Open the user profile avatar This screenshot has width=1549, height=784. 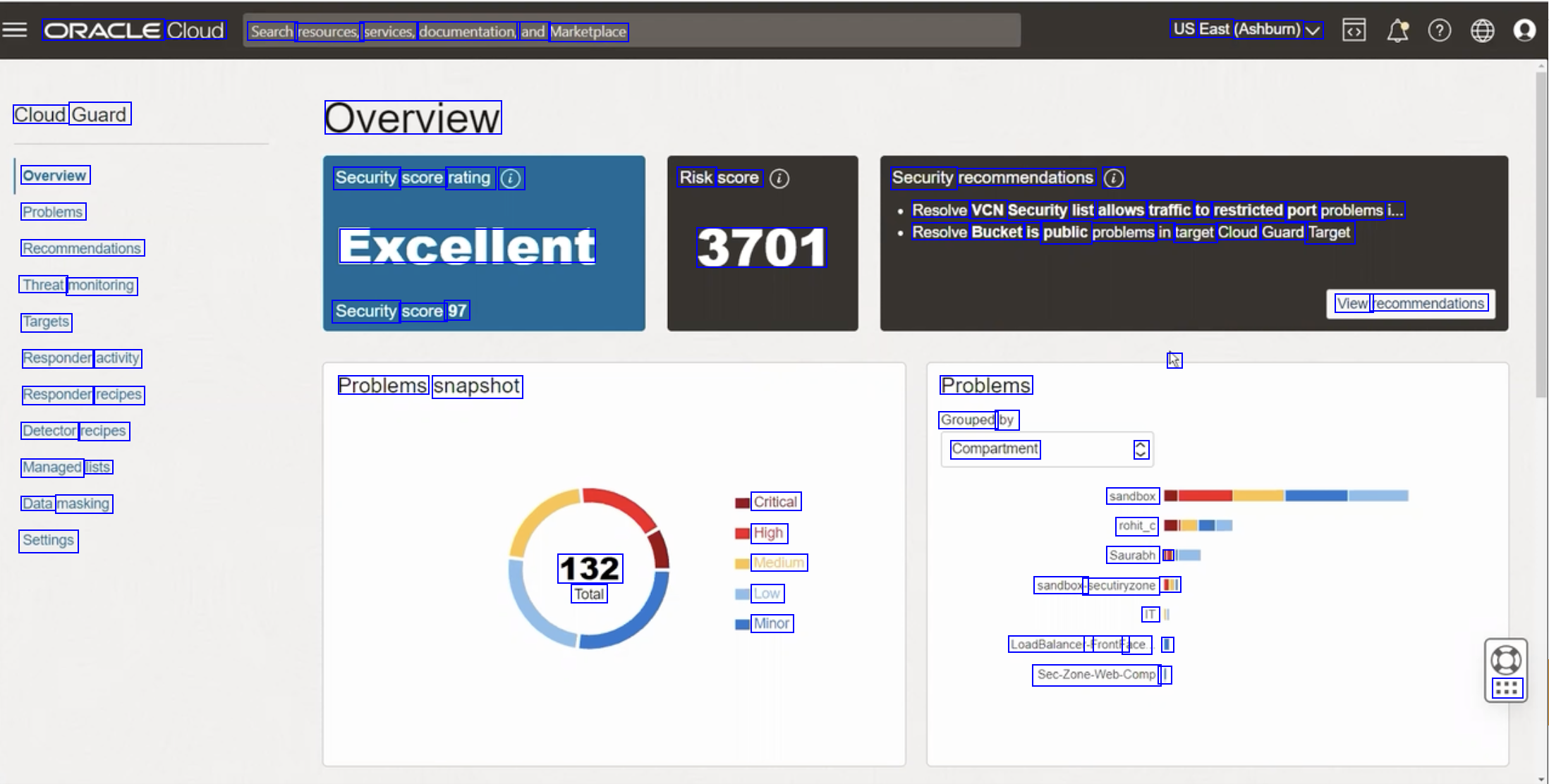tap(1524, 30)
